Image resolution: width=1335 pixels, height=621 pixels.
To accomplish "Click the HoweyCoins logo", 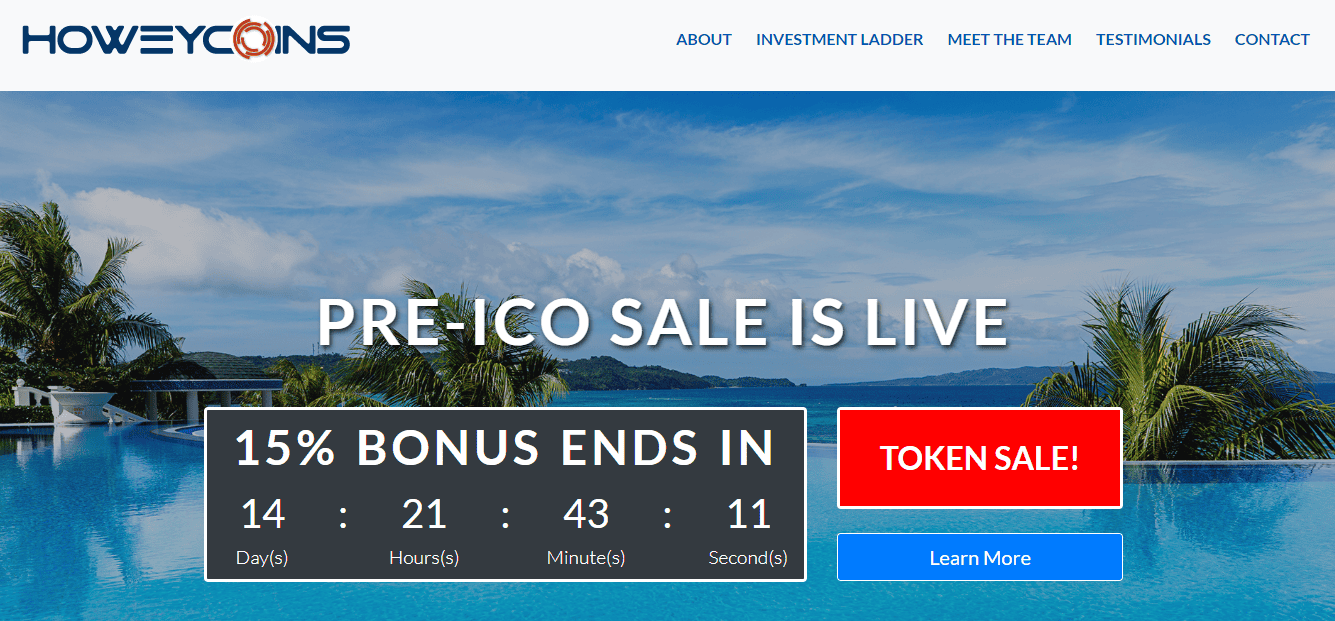I will (x=186, y=40).
